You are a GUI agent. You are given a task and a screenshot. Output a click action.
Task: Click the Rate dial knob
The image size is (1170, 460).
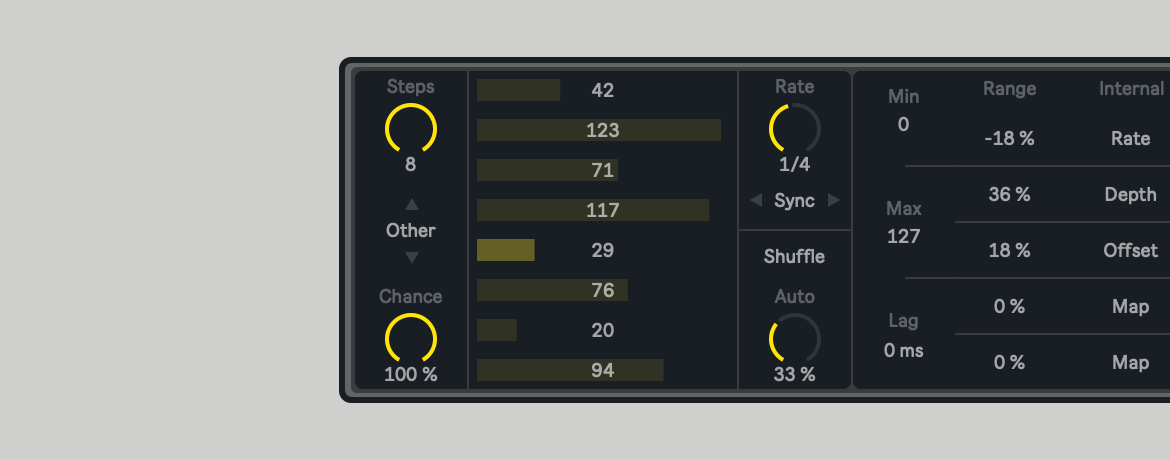pos(795,129)
